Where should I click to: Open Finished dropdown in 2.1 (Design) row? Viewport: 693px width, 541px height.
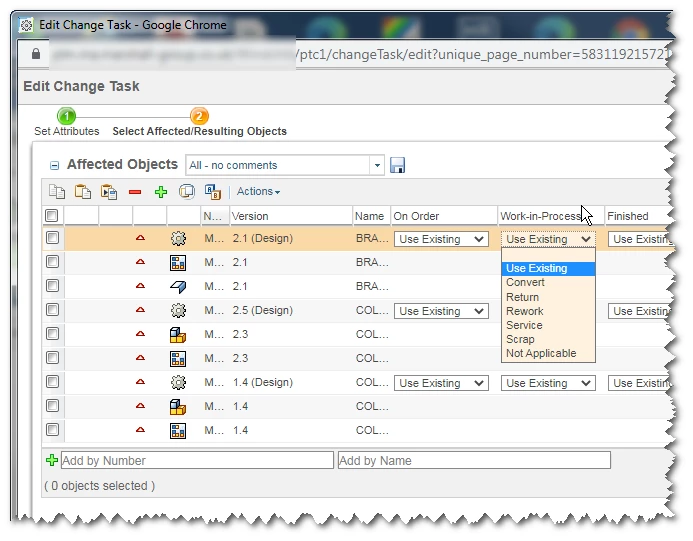click(x=640, y=239)
